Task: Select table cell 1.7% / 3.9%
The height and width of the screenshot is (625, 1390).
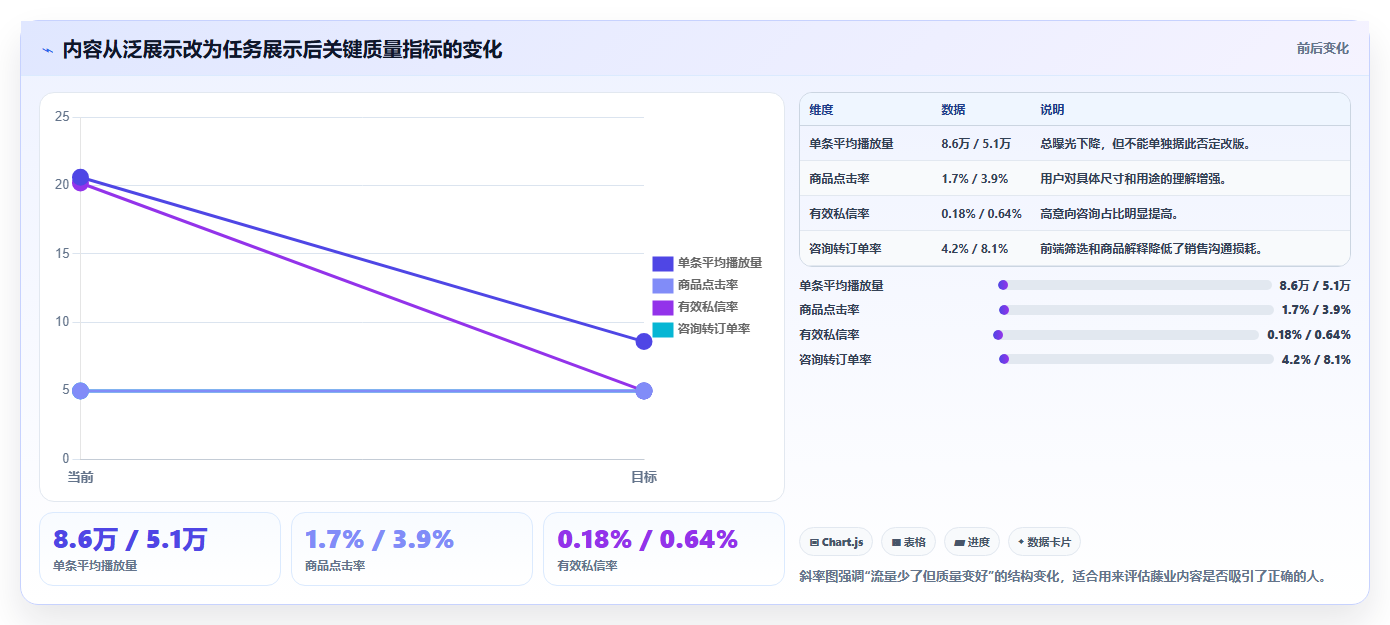Action: (974, 179)
